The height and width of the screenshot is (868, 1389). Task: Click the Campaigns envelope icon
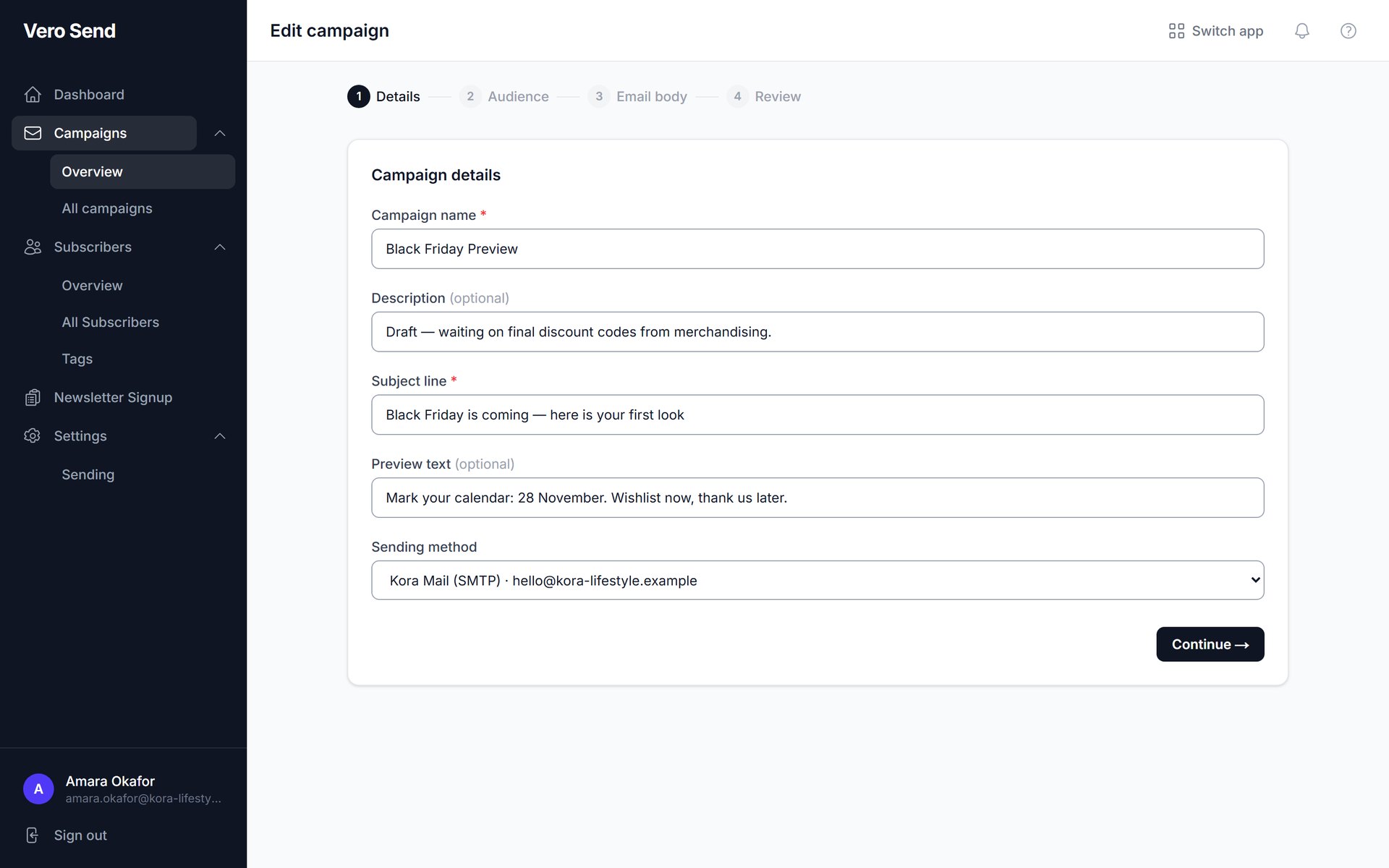point(33,133)
